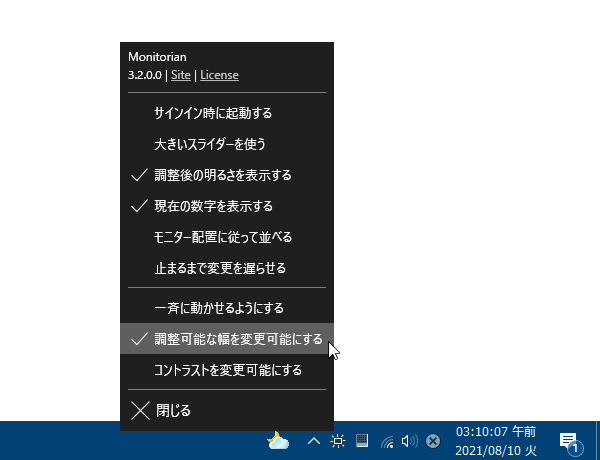This screenshot has width=600, height=460.
Task: Enable コントラストを変更可能にする option
Action: pyautogui.click(x=227, y=370)
